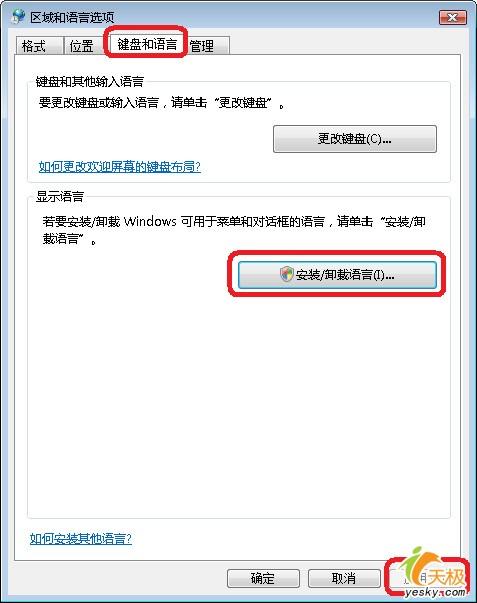Screen dimensions: 477x603
Task: Open the 位置 tab
Action: (84, 46)
